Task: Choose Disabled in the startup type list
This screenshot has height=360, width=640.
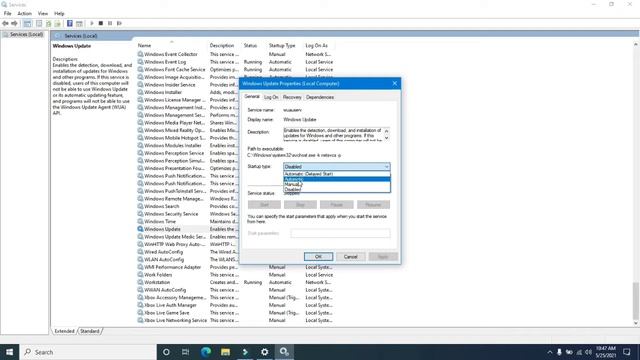Action: coord(337,189)
